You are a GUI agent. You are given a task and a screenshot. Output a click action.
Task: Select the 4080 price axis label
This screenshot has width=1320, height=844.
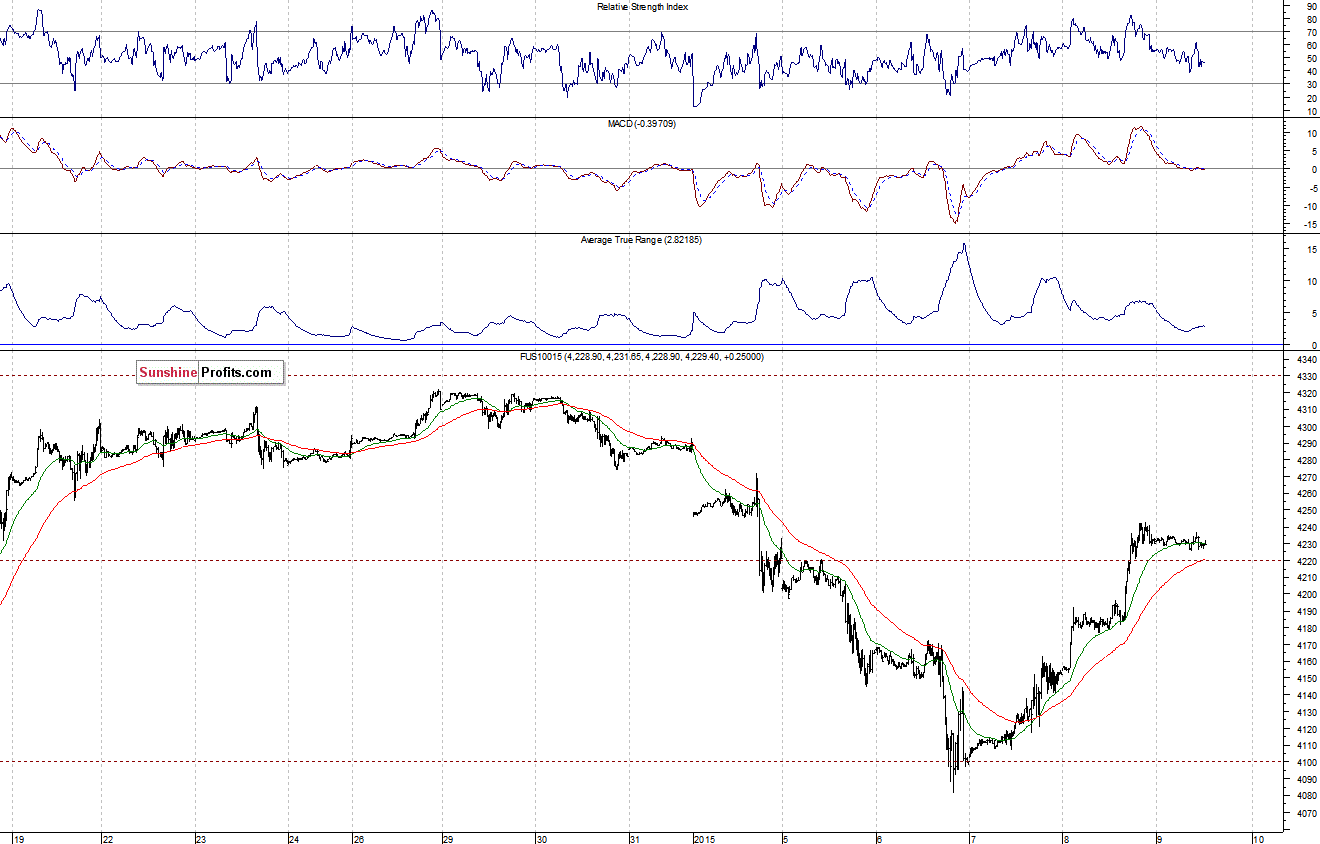click(1305, 796)
